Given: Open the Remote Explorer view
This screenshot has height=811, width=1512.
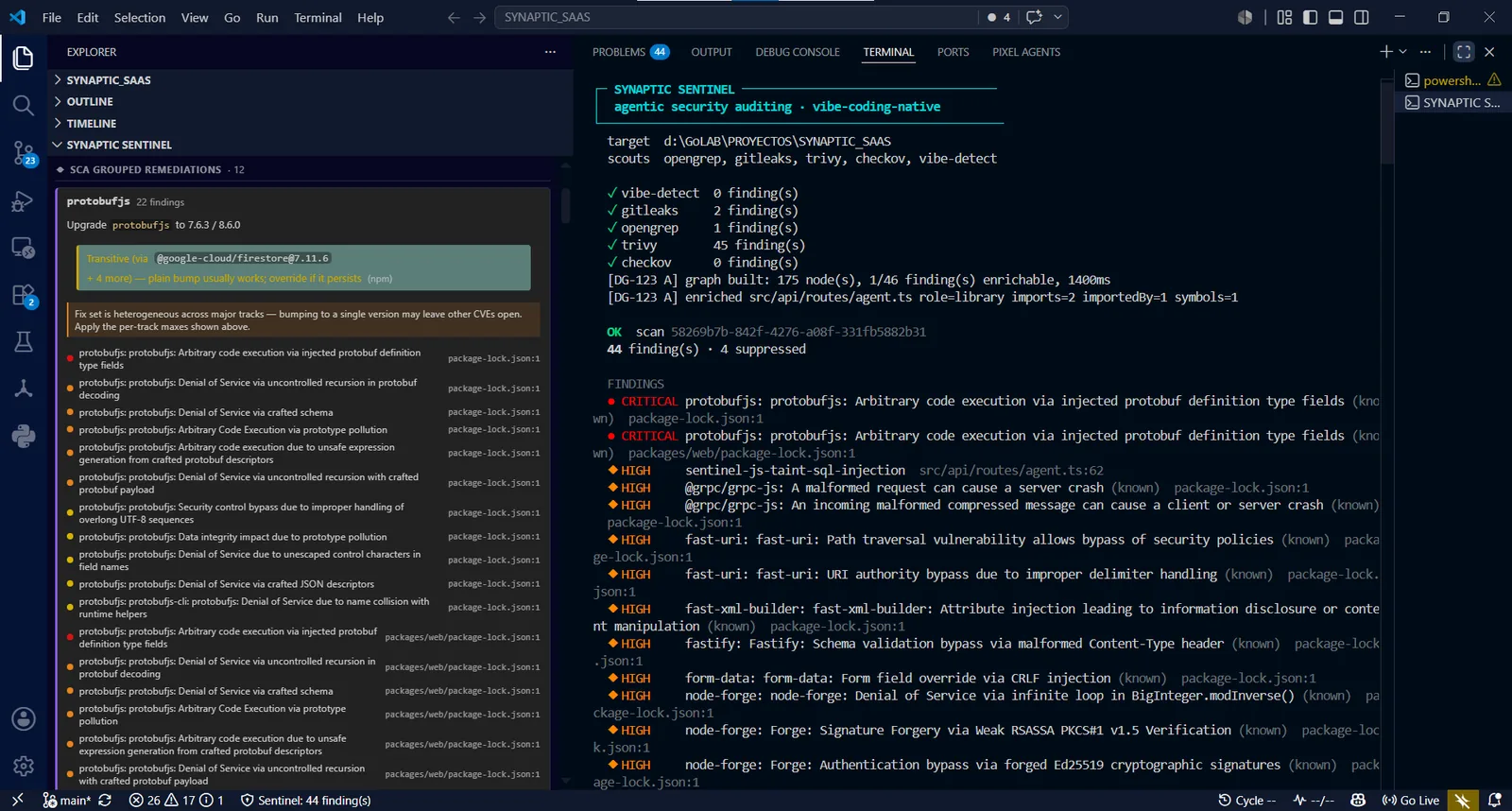Looking at the screenshot, I should (24, 248).
